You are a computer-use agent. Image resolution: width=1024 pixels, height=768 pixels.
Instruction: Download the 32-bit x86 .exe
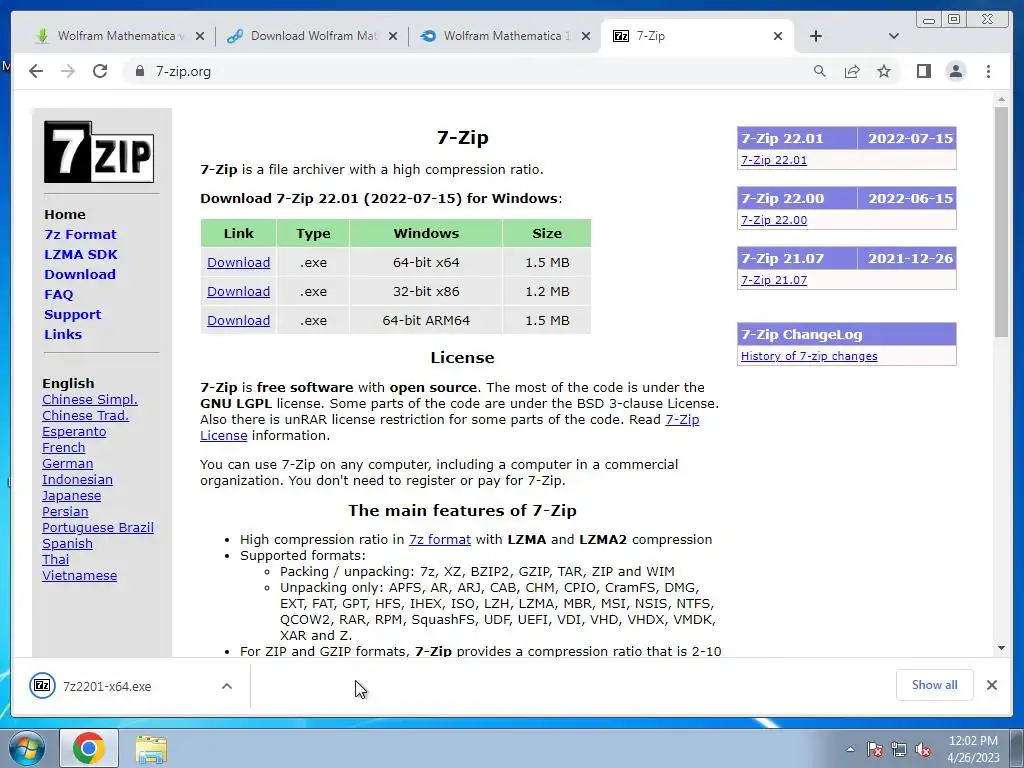(238, 291)
